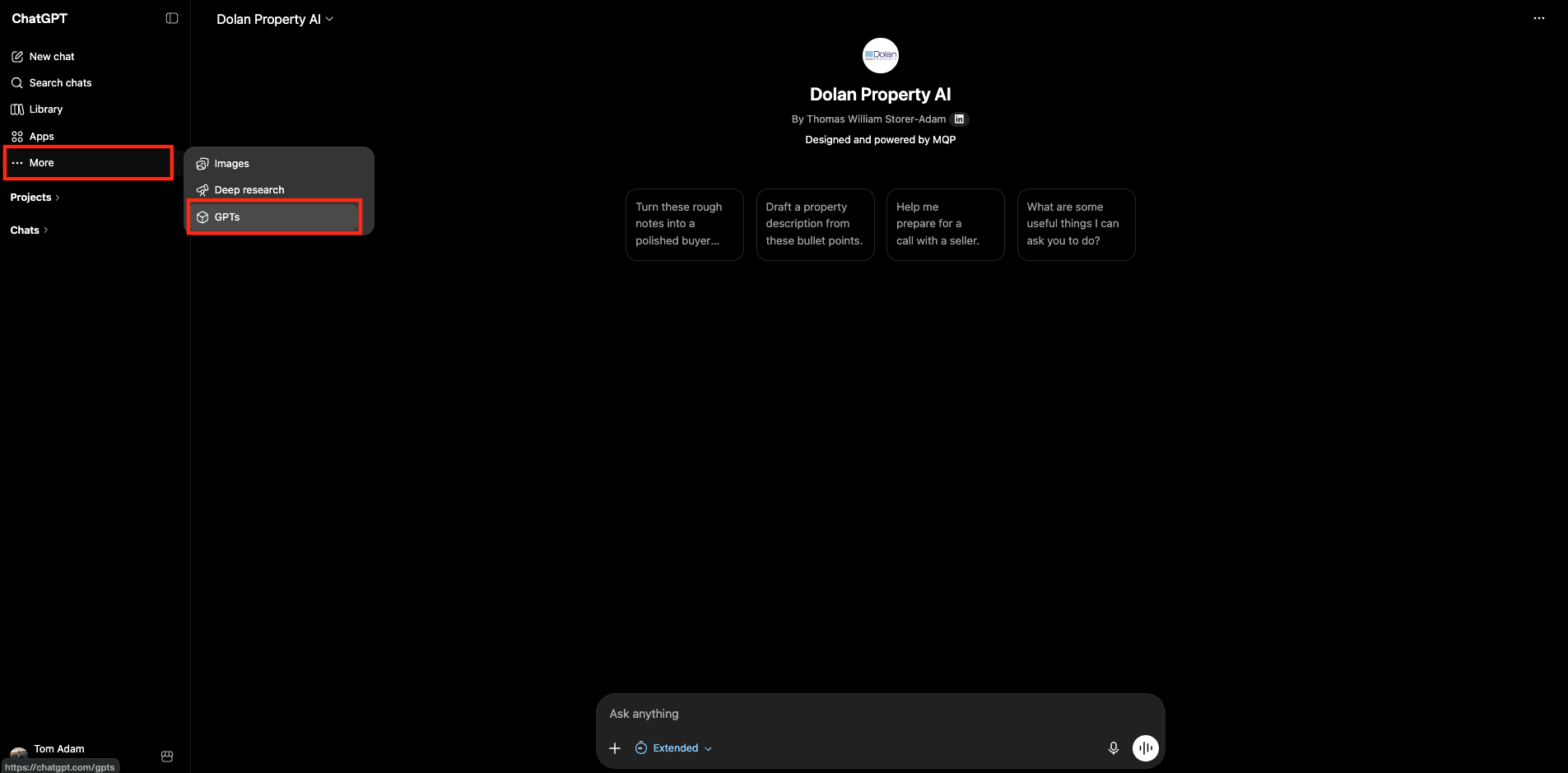Click the plus icon to add attachments
The image size is (1568, 773).
click(615, 748)
